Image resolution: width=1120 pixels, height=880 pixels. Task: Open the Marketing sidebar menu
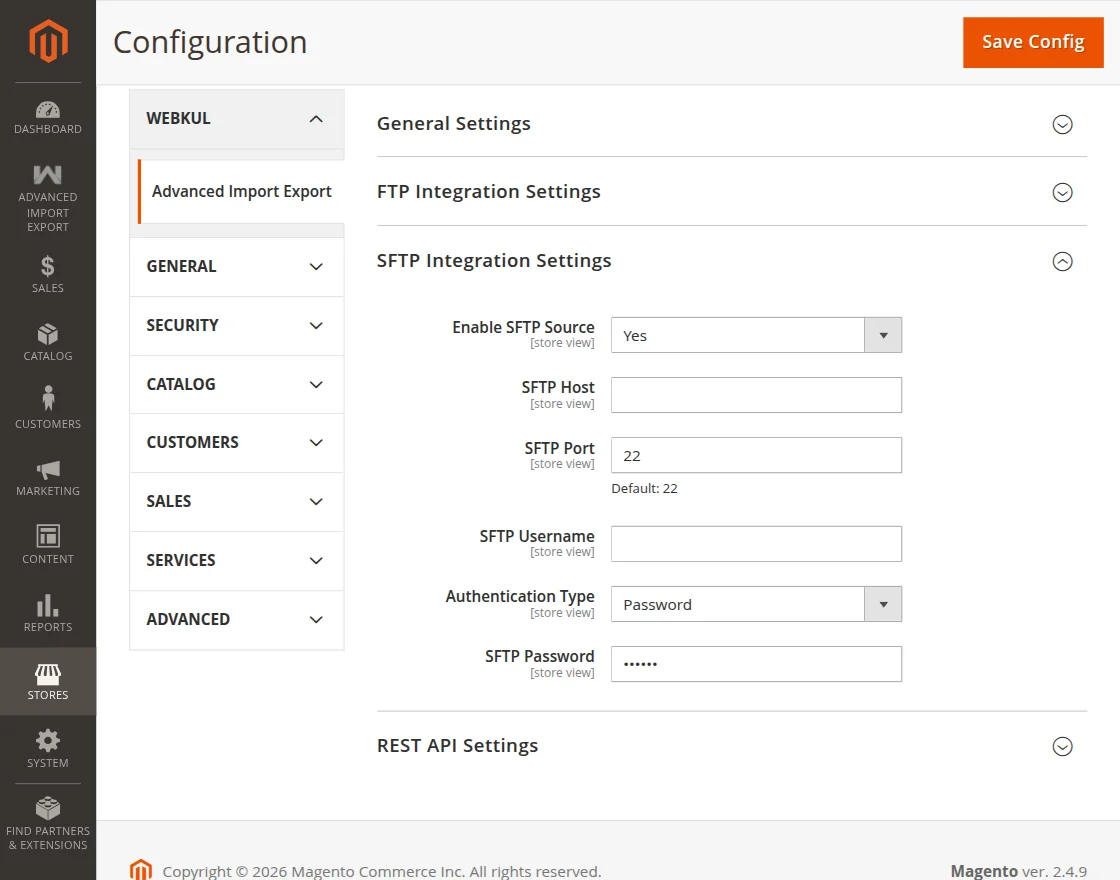point(48,478)
